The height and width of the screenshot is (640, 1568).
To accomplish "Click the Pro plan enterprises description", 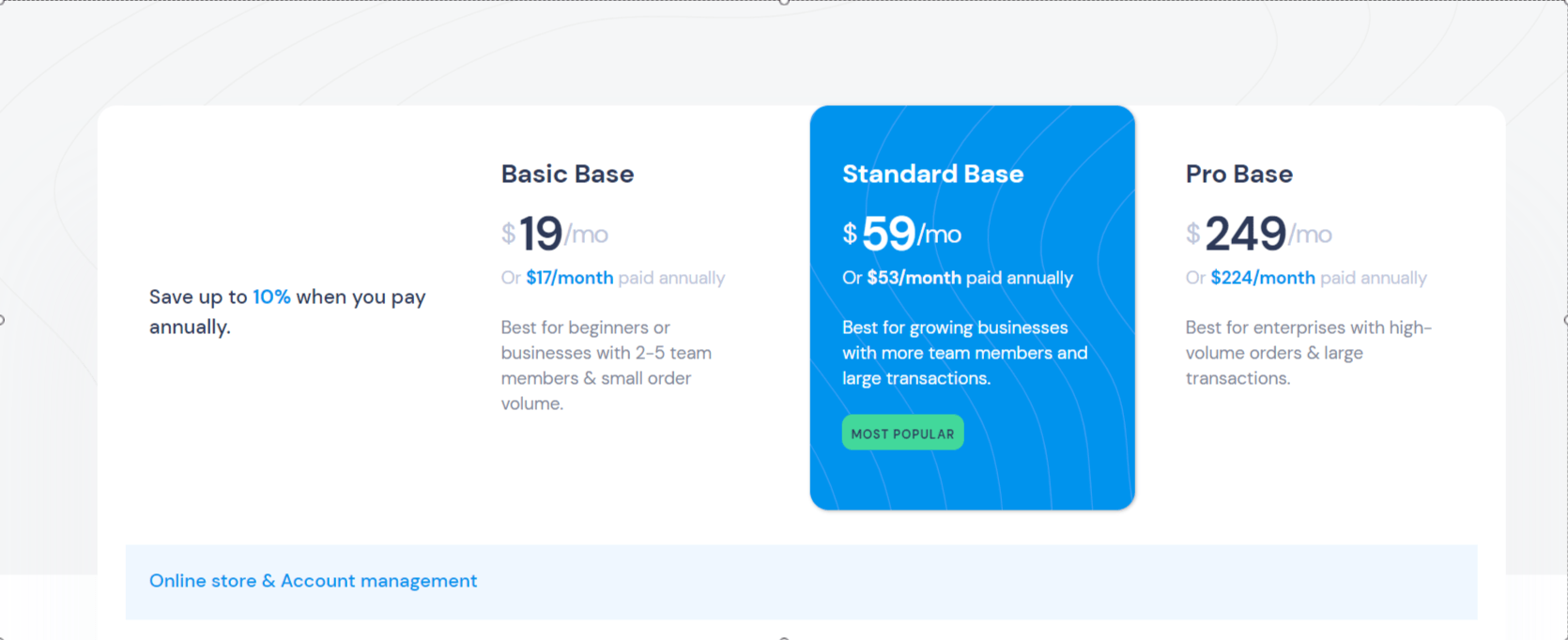I will point(1308,353).
